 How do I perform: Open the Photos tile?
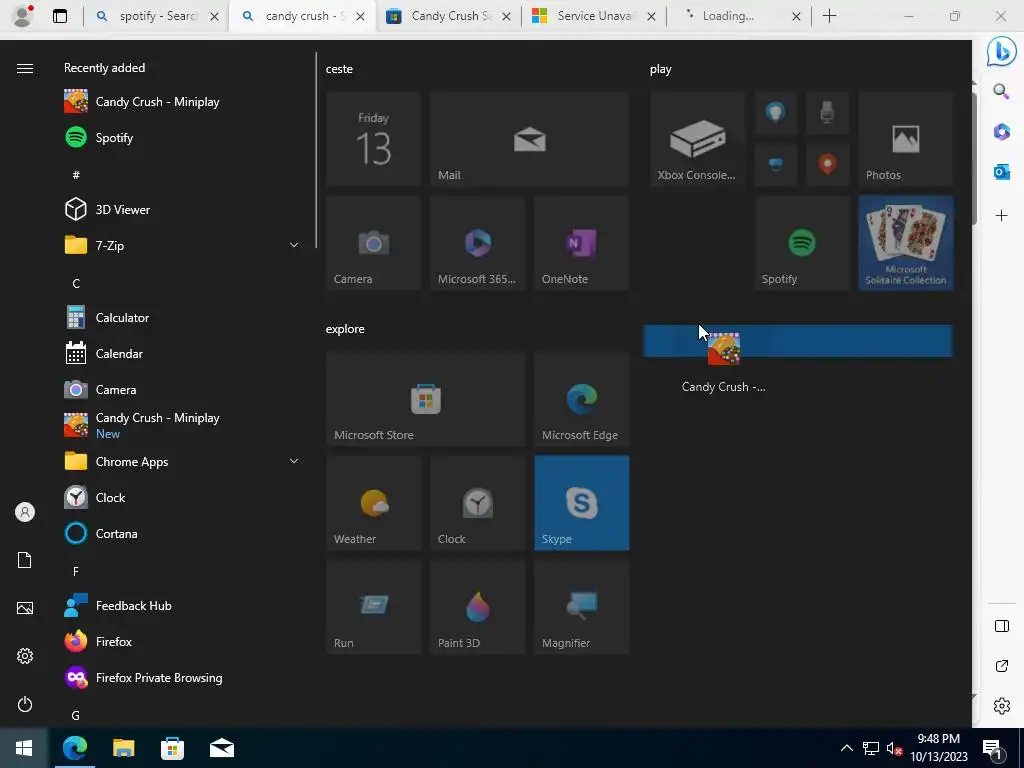tap(906, 139)
